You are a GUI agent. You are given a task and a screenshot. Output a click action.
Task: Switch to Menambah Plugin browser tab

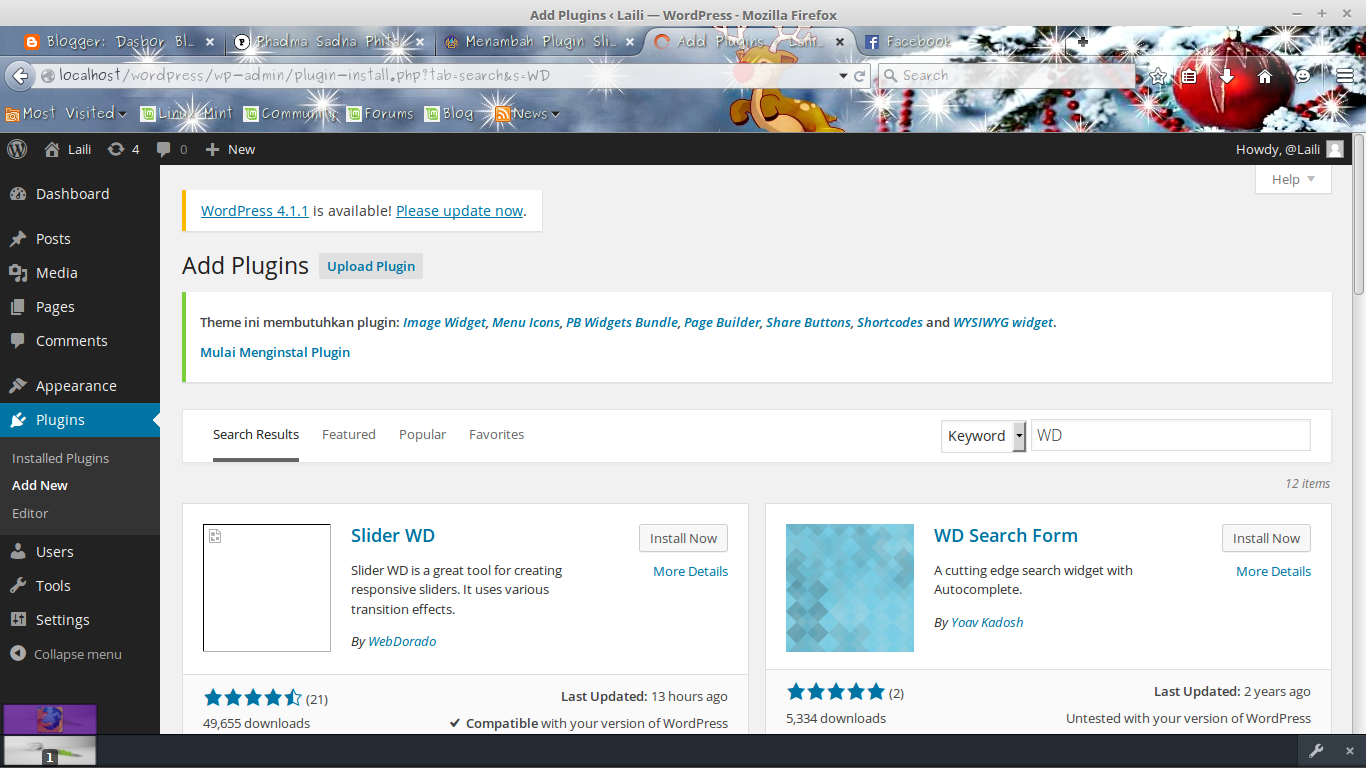point(540,42)
